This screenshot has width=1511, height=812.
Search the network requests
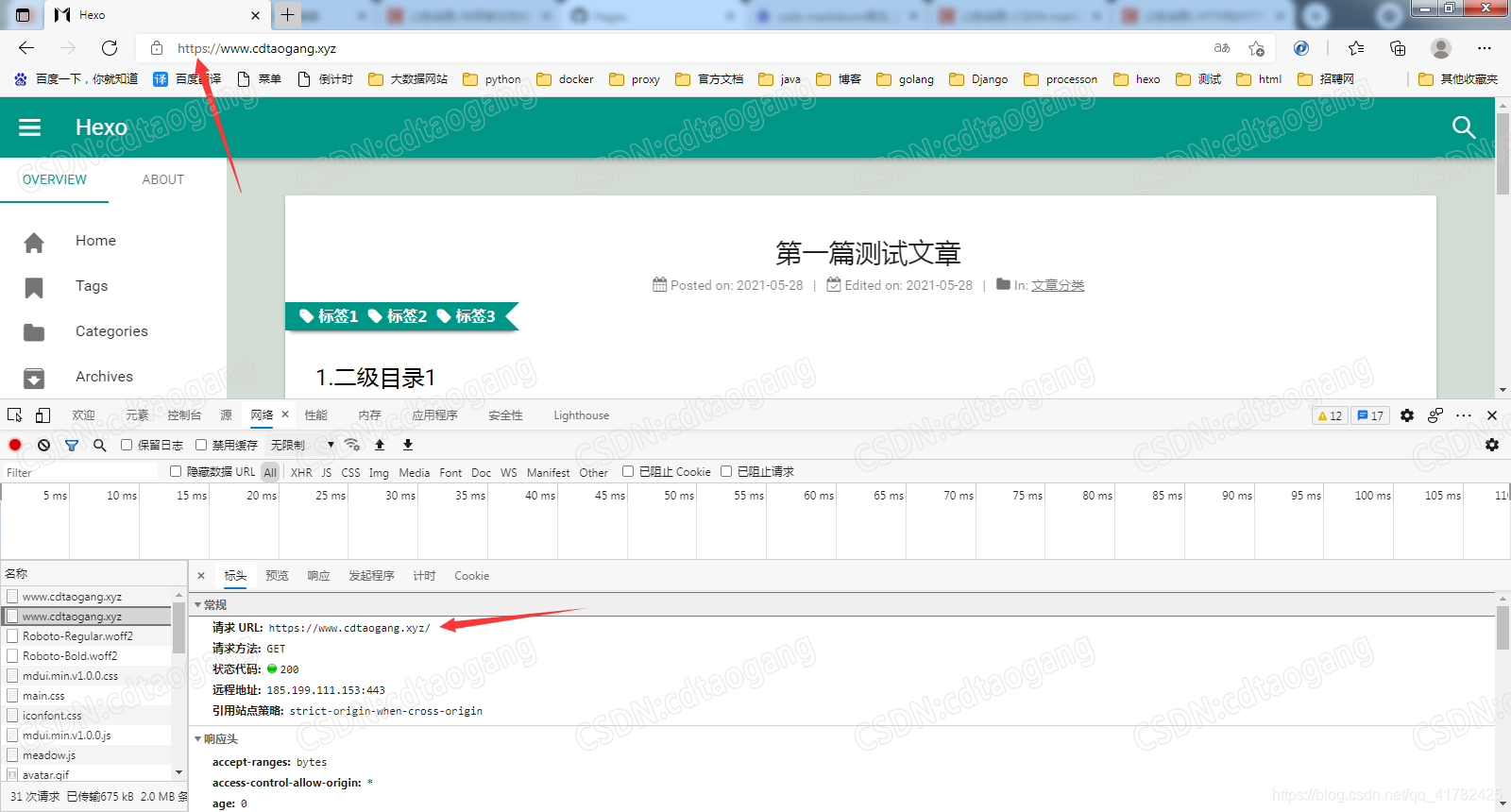coord(100,445)
